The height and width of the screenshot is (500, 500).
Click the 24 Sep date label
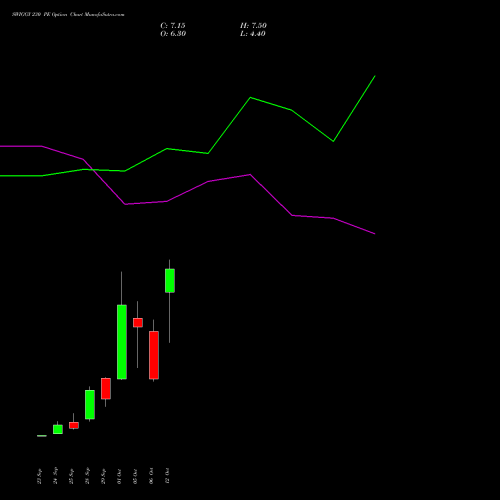[55, 476]
